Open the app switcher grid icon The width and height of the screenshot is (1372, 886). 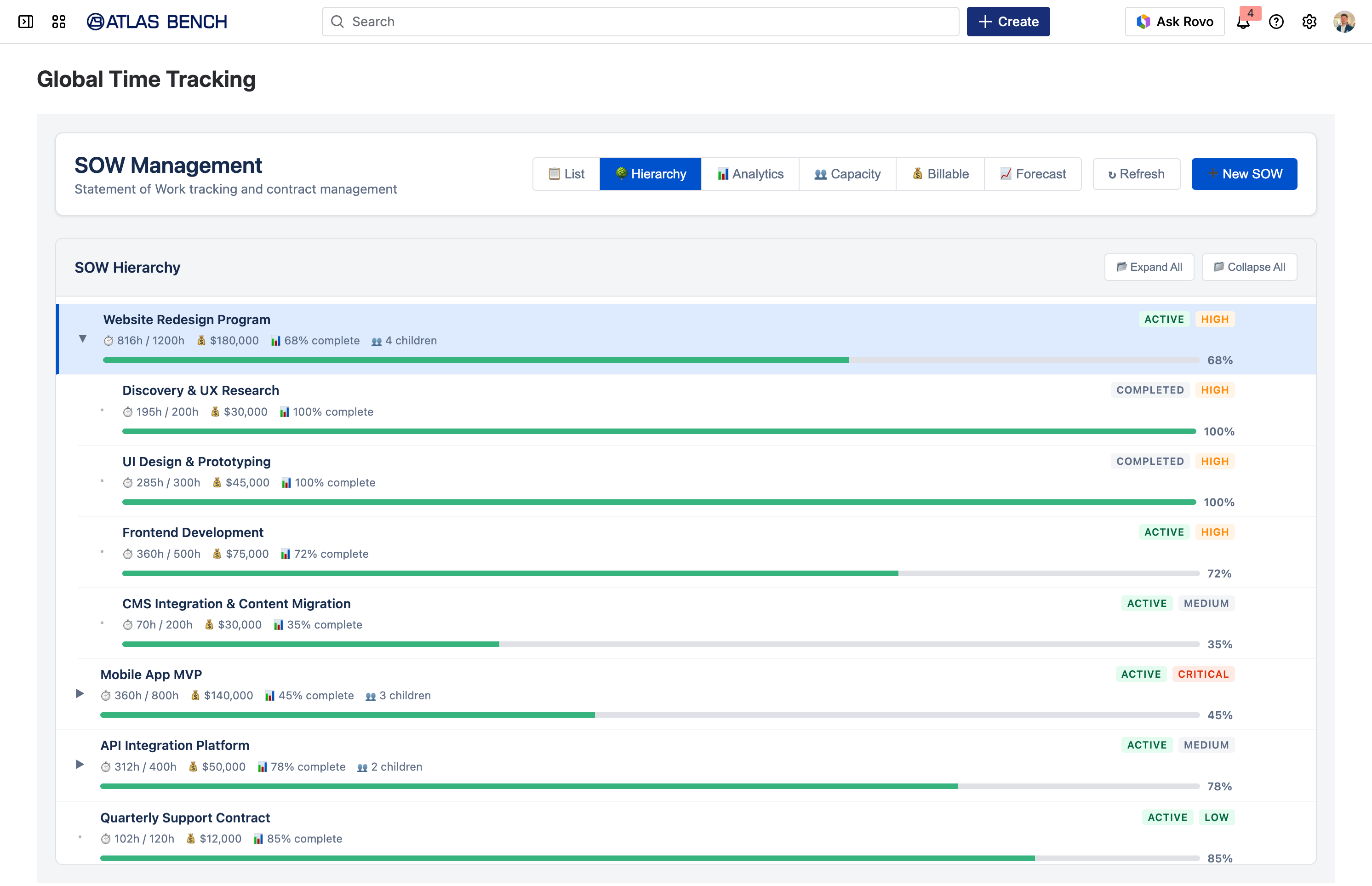coord(59,22)
